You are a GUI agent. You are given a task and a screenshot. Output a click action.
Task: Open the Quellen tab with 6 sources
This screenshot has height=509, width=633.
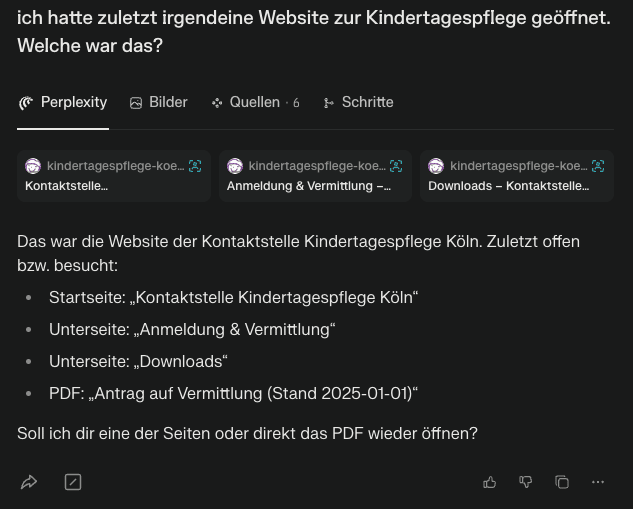click(x=256, y=103)
